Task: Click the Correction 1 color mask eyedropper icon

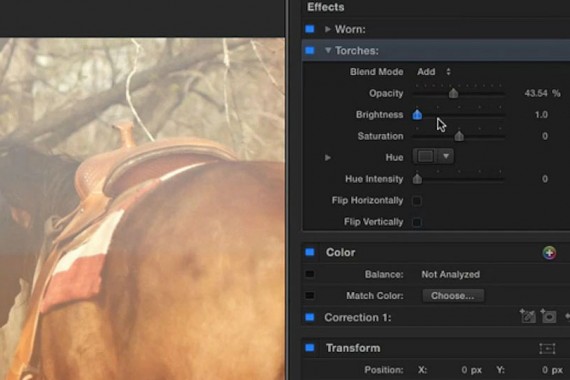Action: [x=528, y=317]
